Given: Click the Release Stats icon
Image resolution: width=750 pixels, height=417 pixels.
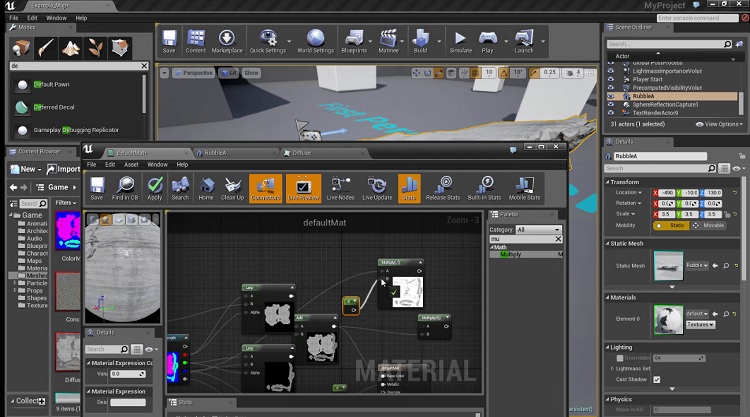Looking at the screenshot, I should point(443,188).
